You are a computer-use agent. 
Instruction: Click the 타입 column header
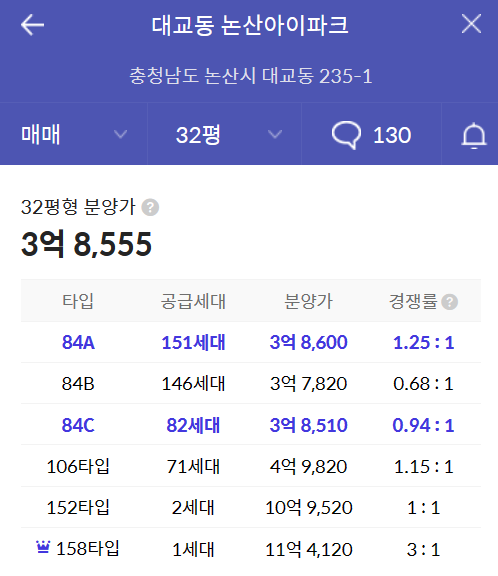click(78, 301)
